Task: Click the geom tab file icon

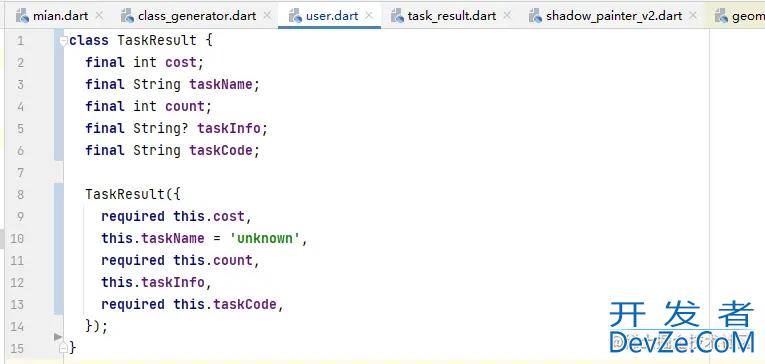Action: point(722,16)
